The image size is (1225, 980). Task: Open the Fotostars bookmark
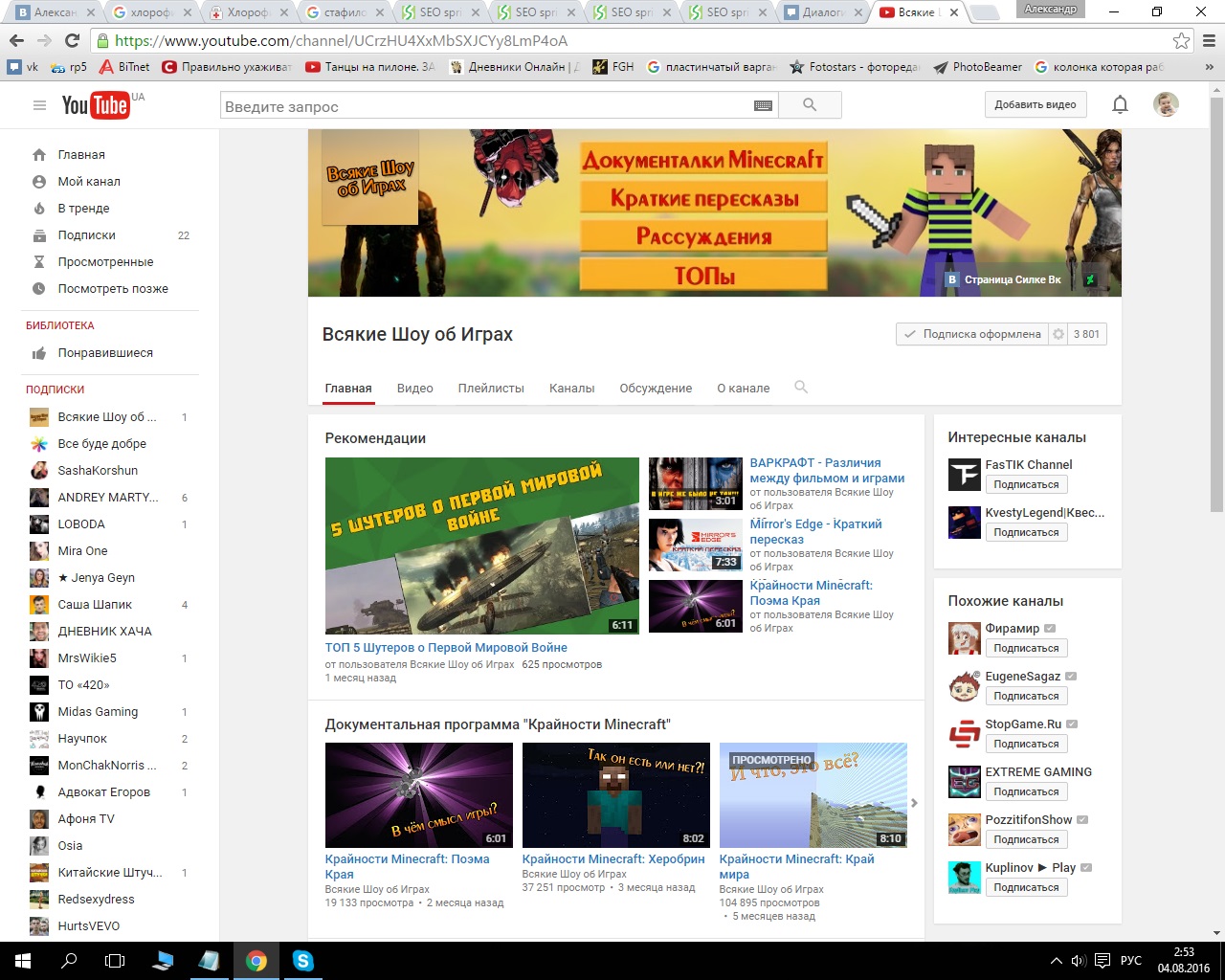855,67
